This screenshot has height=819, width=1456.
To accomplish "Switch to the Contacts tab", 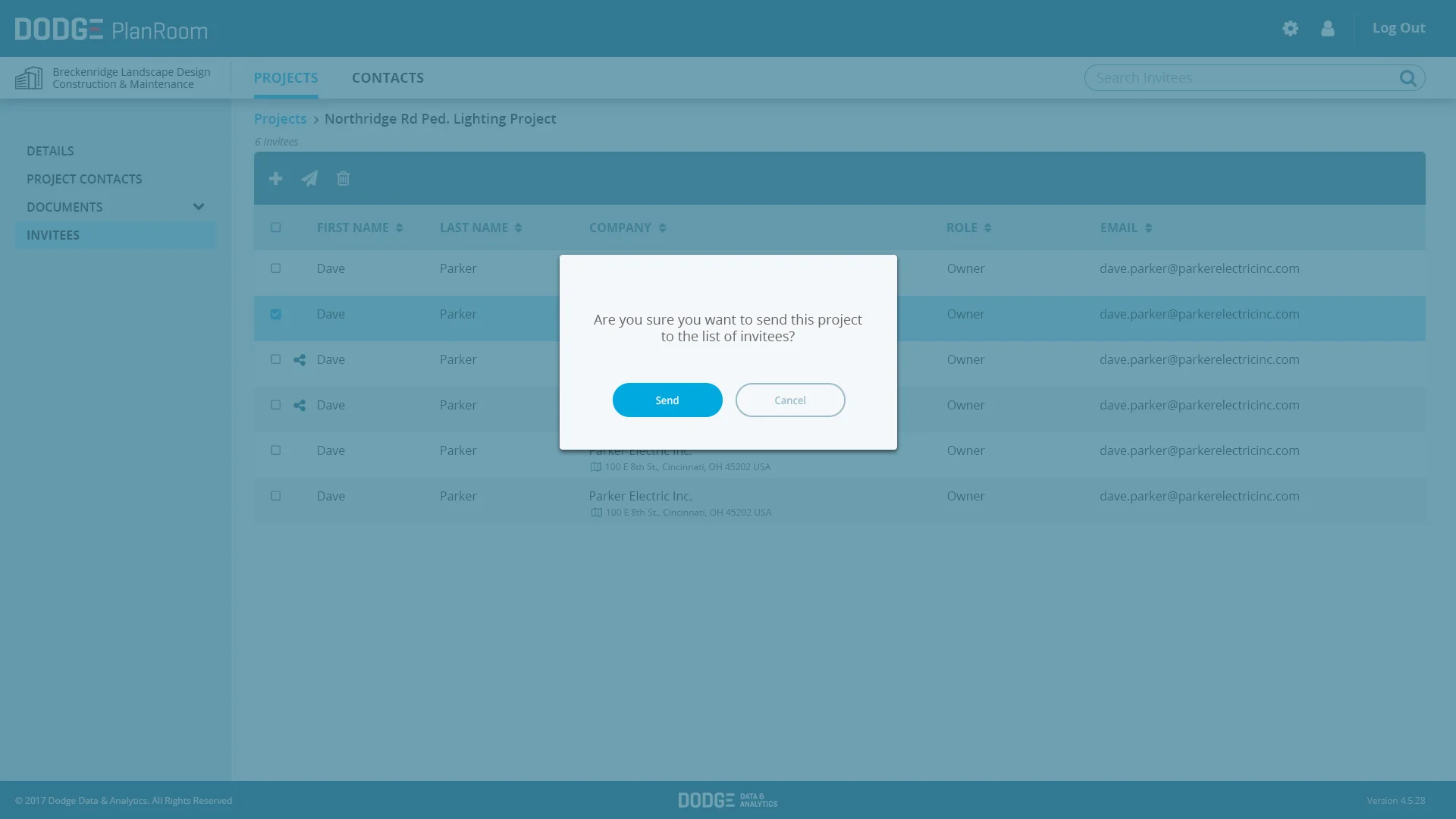I will (388, 78).
